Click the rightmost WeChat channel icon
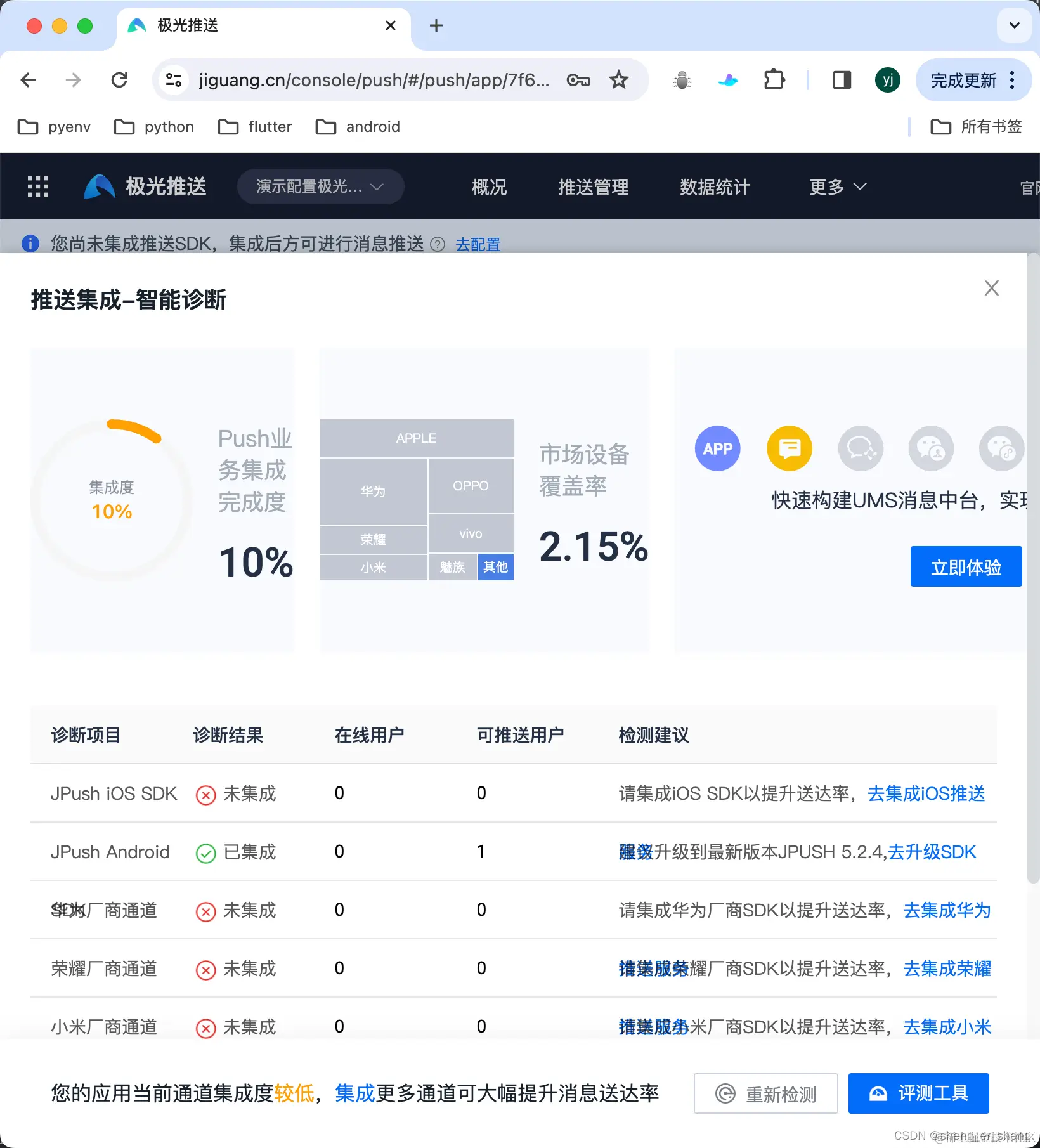 click(x=1001, y=448)
